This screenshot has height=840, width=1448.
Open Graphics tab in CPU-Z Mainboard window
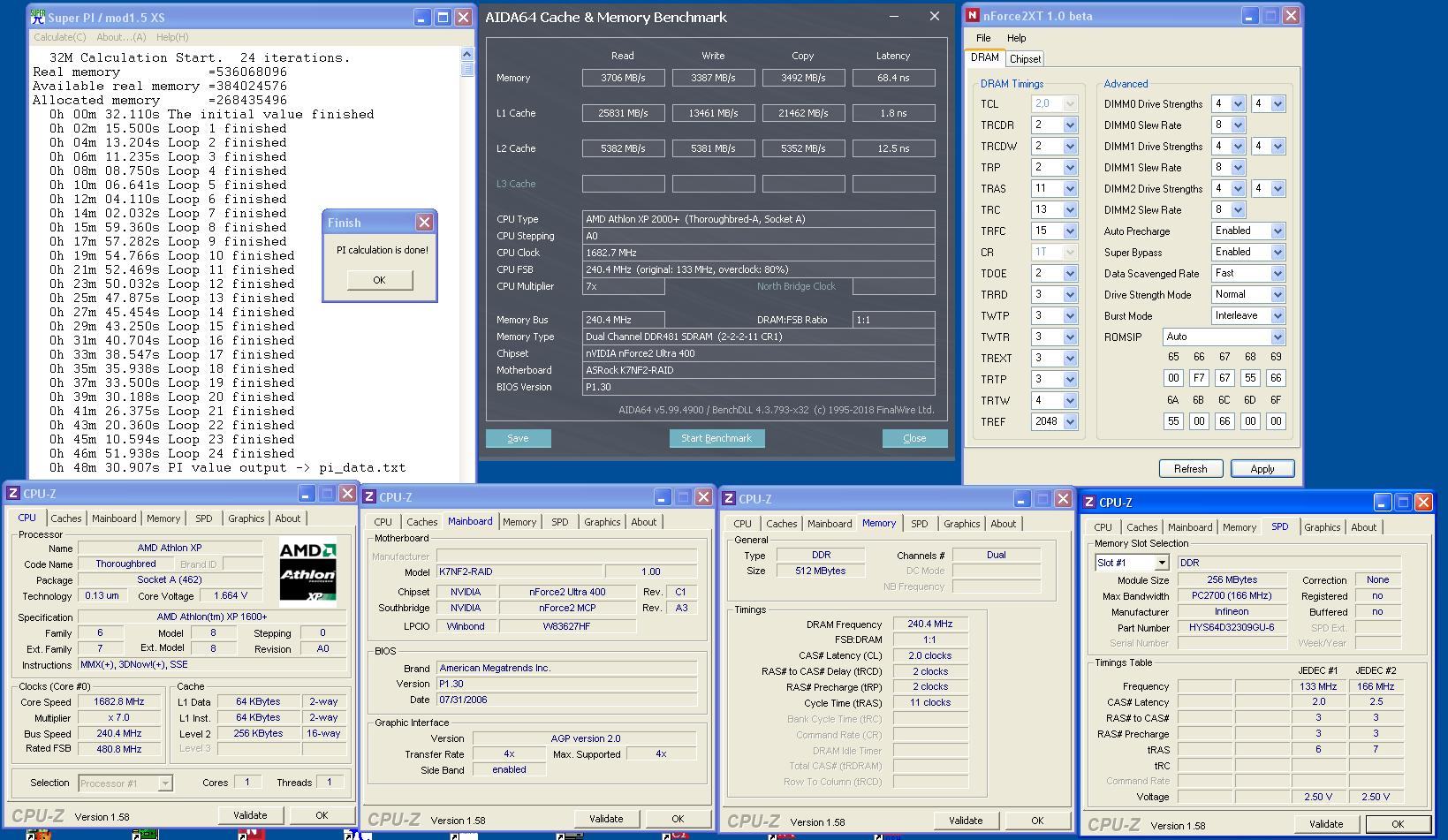(x=603, y=522)
